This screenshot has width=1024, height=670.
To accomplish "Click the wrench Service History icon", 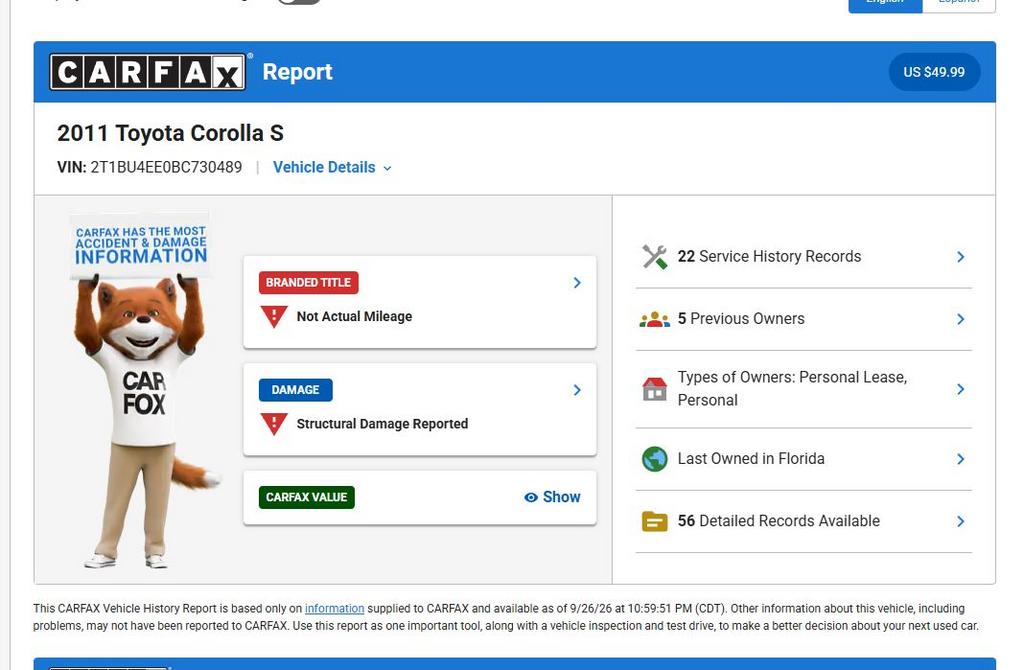I will coord(654,257).
